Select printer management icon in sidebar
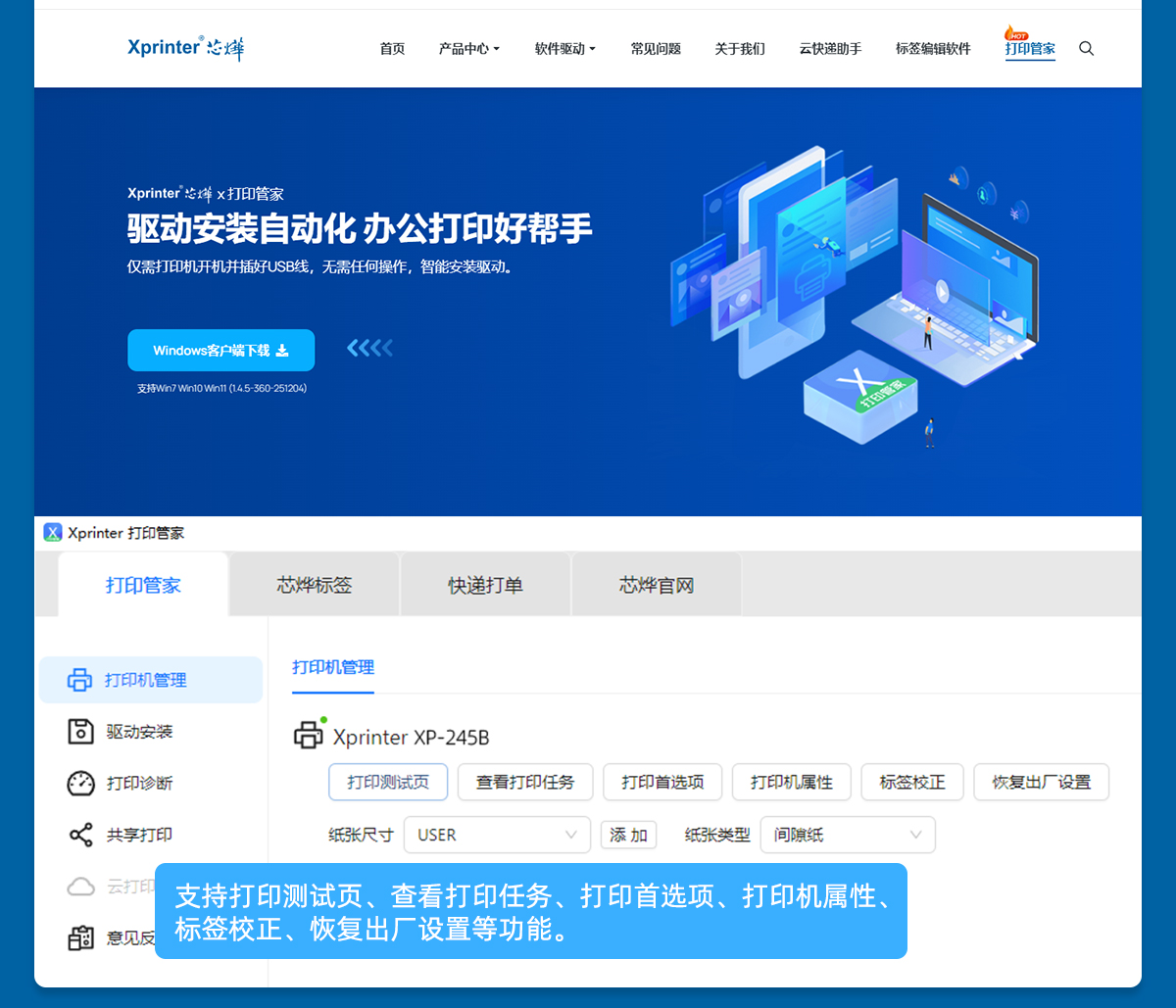The height and width of the screenshot is (1008, 1176). 79,680
